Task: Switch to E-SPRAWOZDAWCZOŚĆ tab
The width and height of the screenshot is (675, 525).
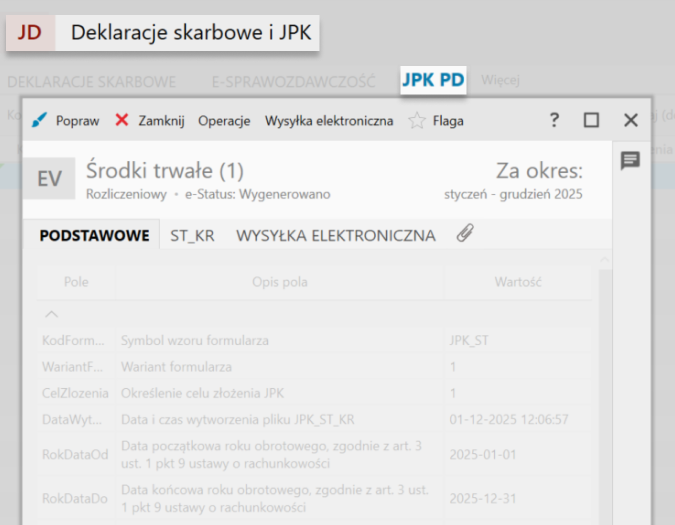Action: tap(293, 81)
